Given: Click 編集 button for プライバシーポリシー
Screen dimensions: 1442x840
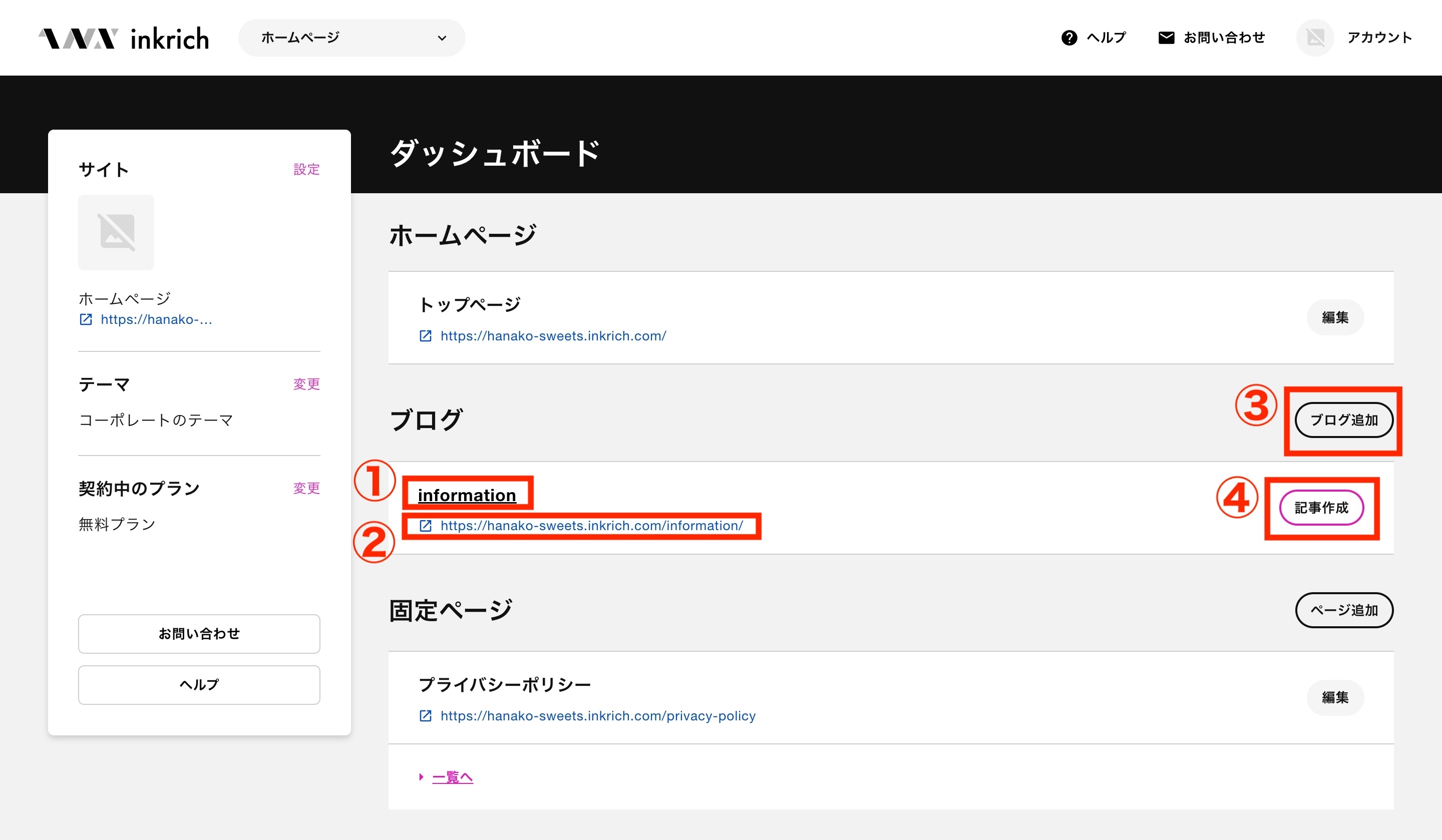Looking at the screenshot, I should (1335, 697).
